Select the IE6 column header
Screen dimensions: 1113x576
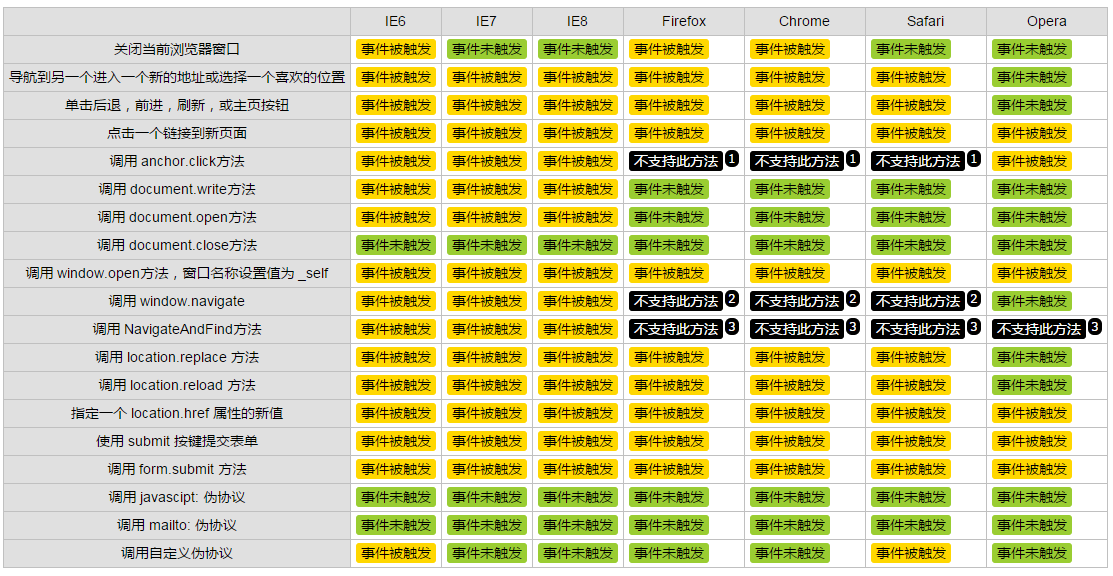point(395,21)
